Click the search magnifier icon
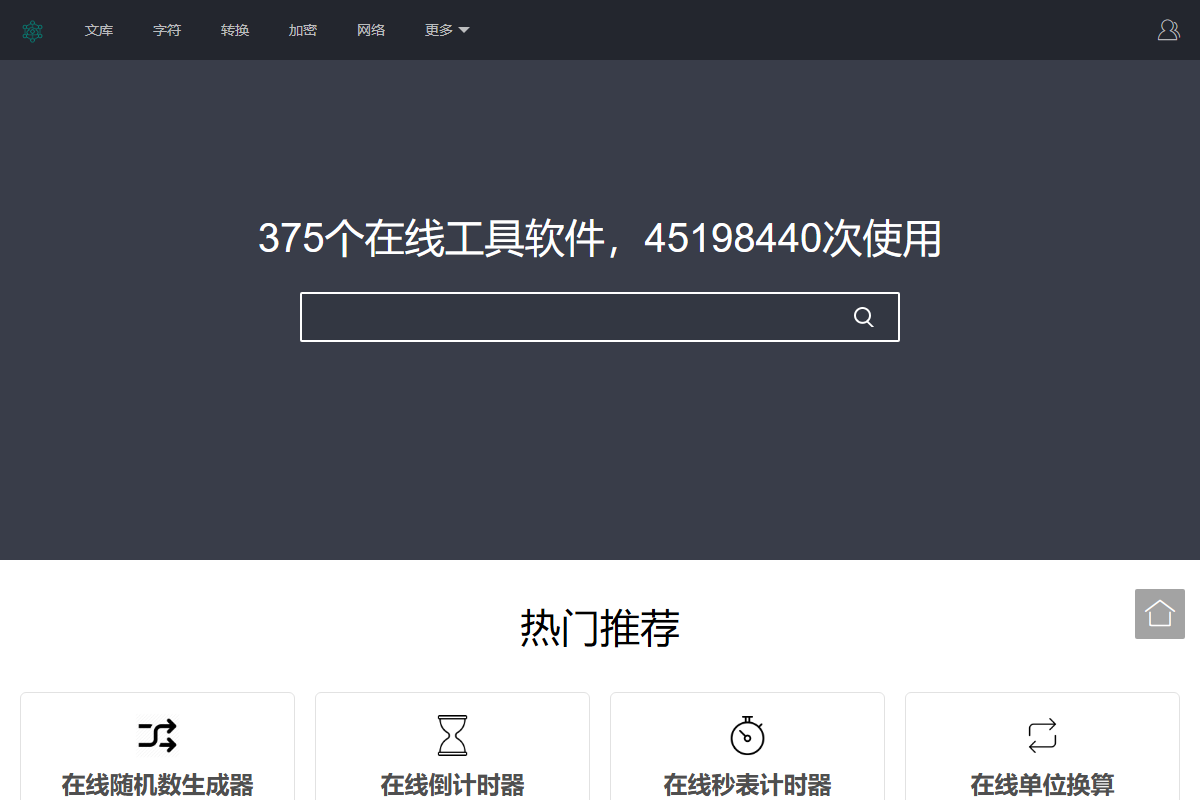 point(862,317)
